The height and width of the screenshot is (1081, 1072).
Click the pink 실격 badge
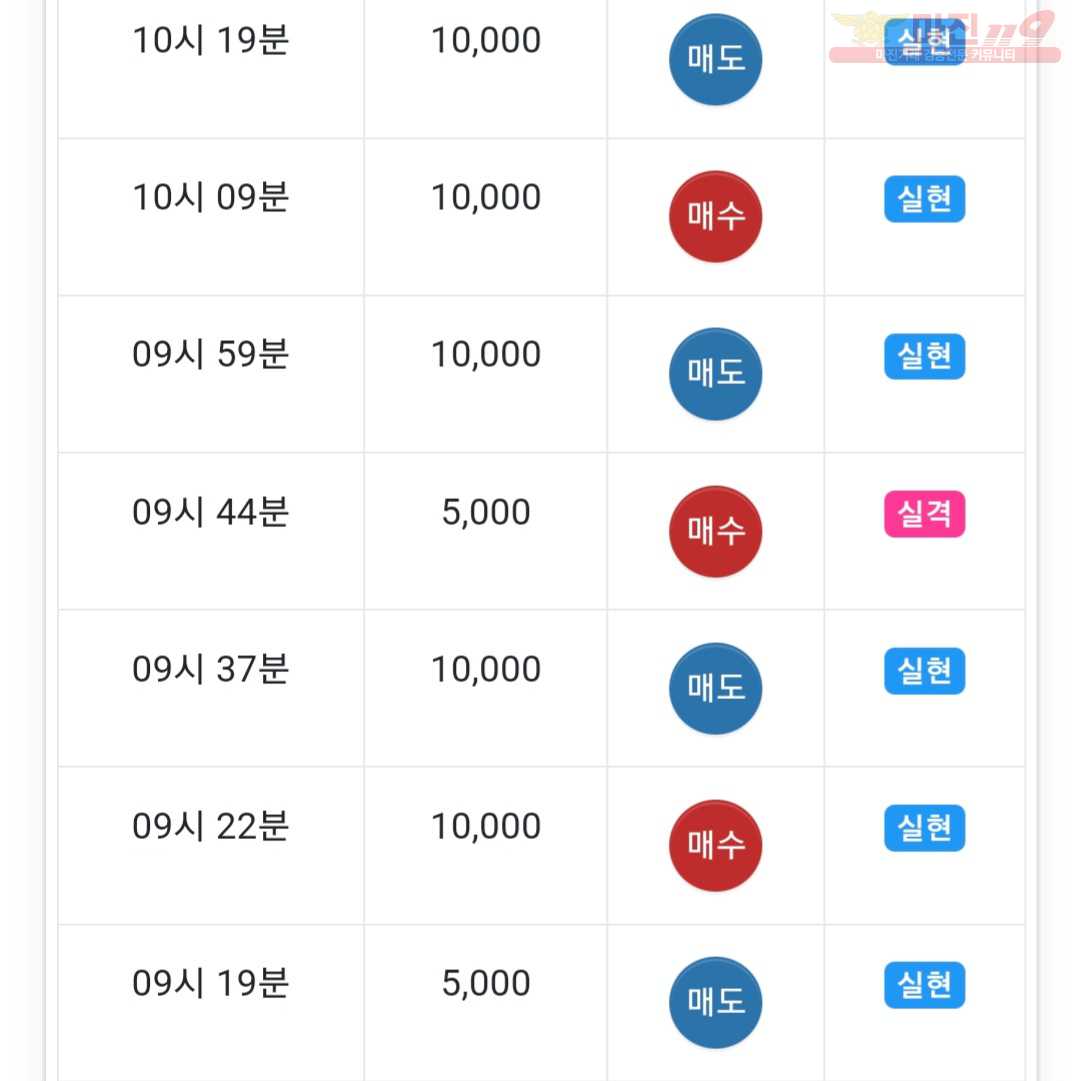click(x=924, y=514)
